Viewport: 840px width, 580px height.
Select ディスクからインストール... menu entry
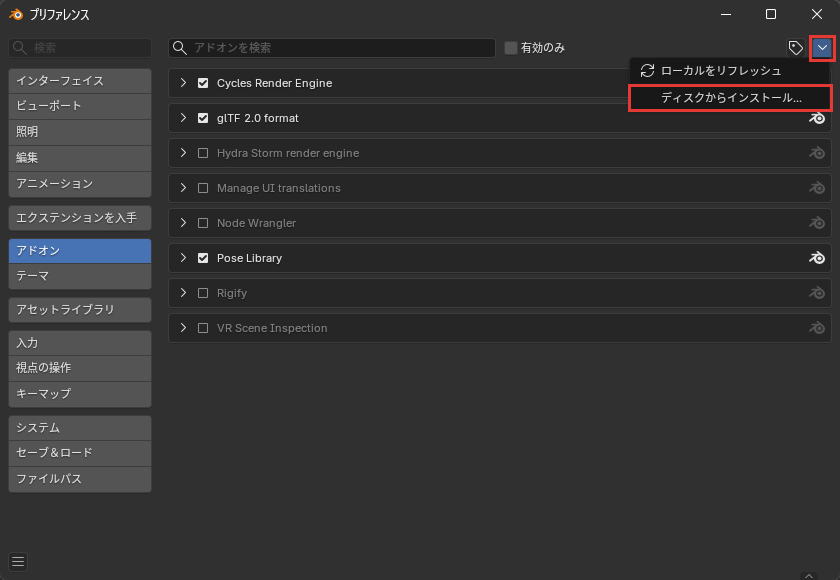coord(730,98)
